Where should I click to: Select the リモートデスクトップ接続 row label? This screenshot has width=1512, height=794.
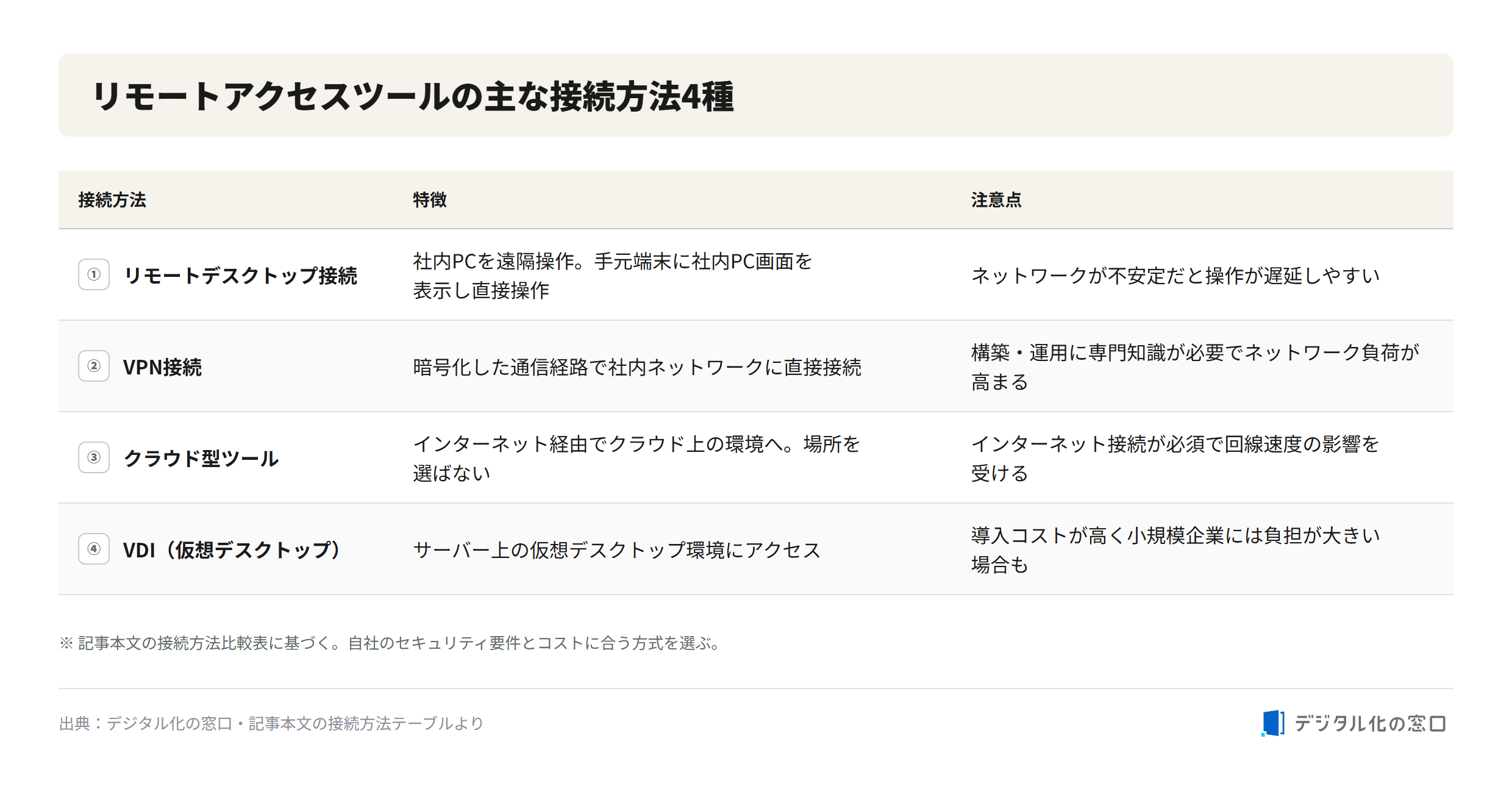pyautogui.click(x=240, y=276)
